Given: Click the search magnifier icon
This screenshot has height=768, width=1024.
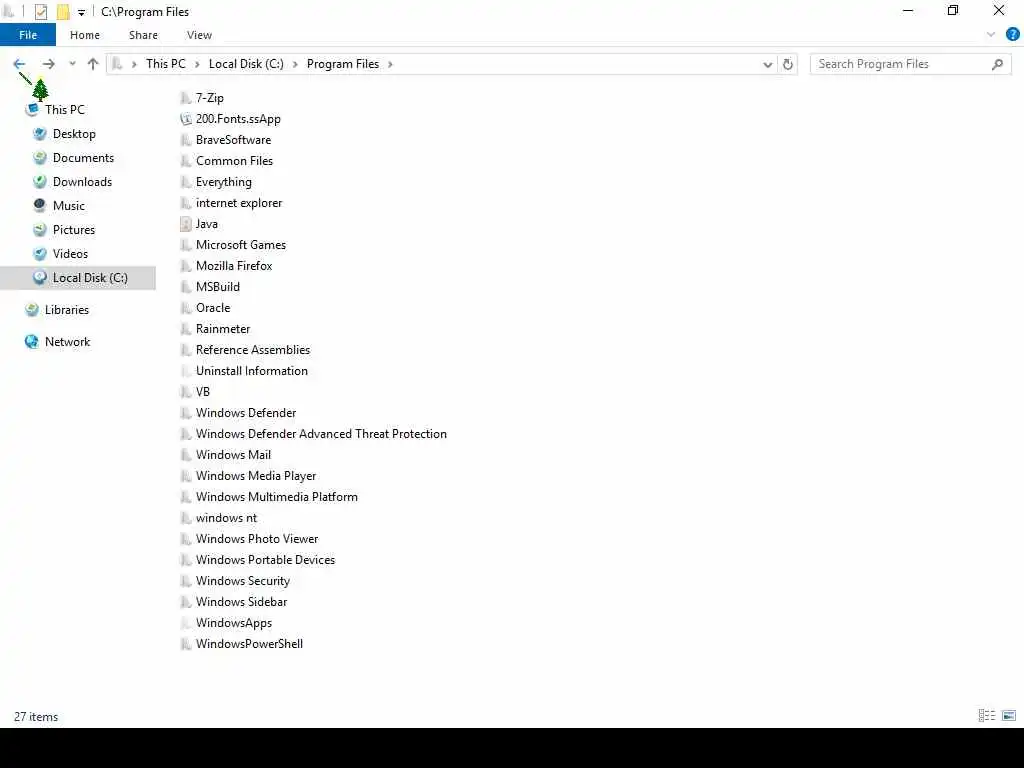Looking at the screenshot, I should (997, 64).
